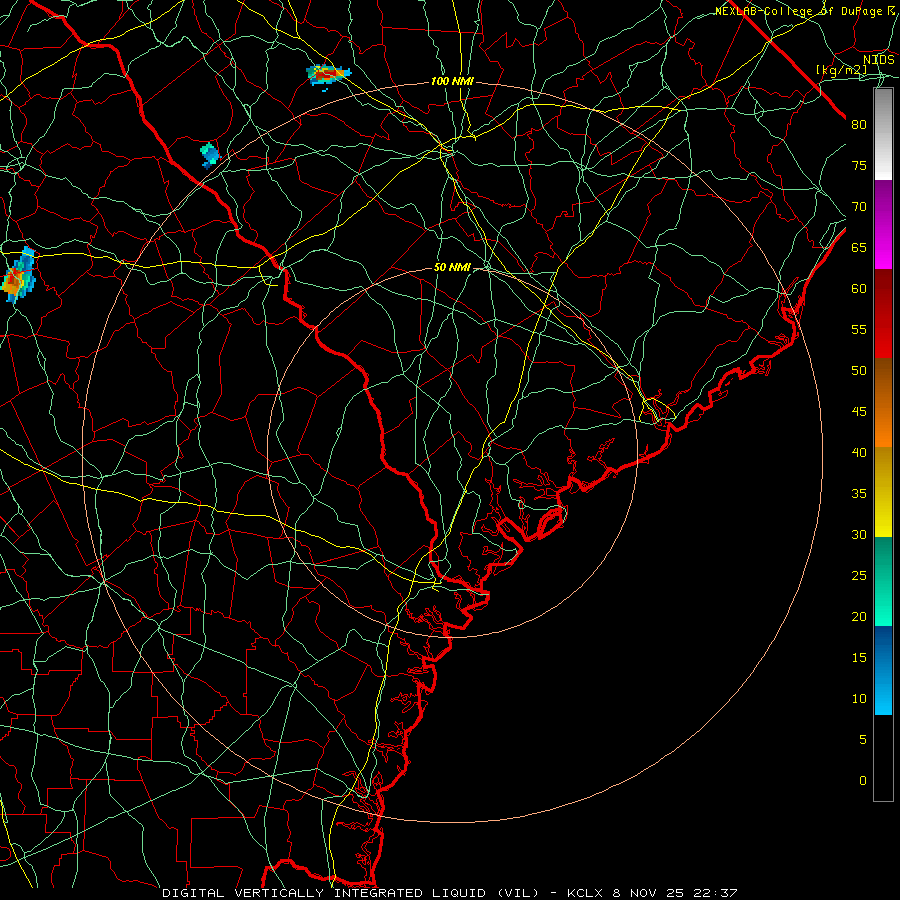This screenshot has height=900, width=900.
Task: Click the 22:37 timestamp
Action: click(715, 893)
